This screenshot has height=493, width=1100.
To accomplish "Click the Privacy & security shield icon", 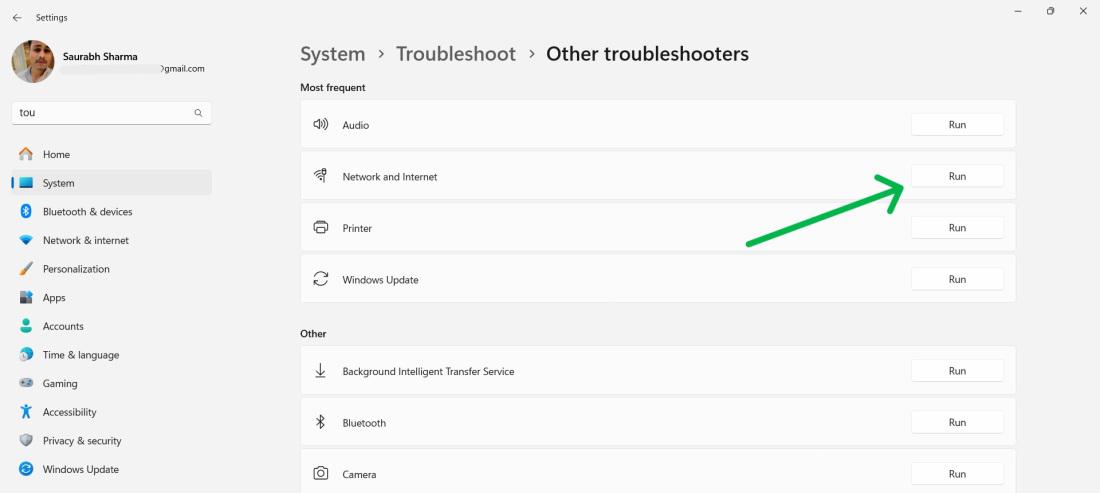I will (x=26, y=440).
